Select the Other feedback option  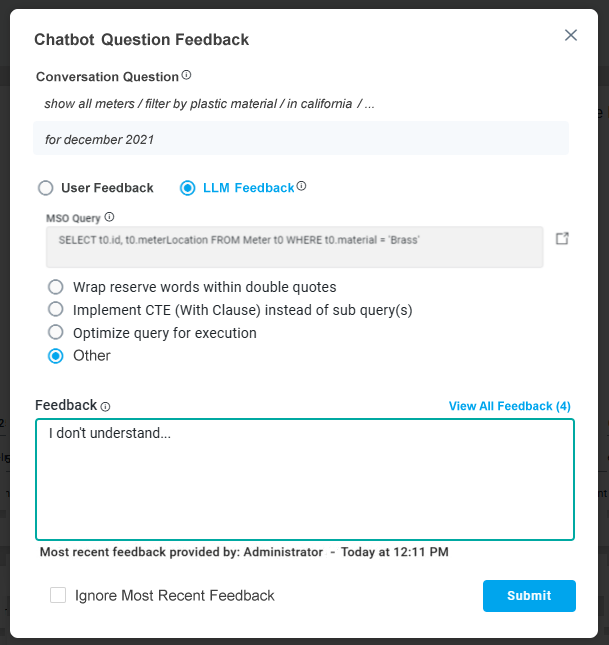click(x=56, y=356)
